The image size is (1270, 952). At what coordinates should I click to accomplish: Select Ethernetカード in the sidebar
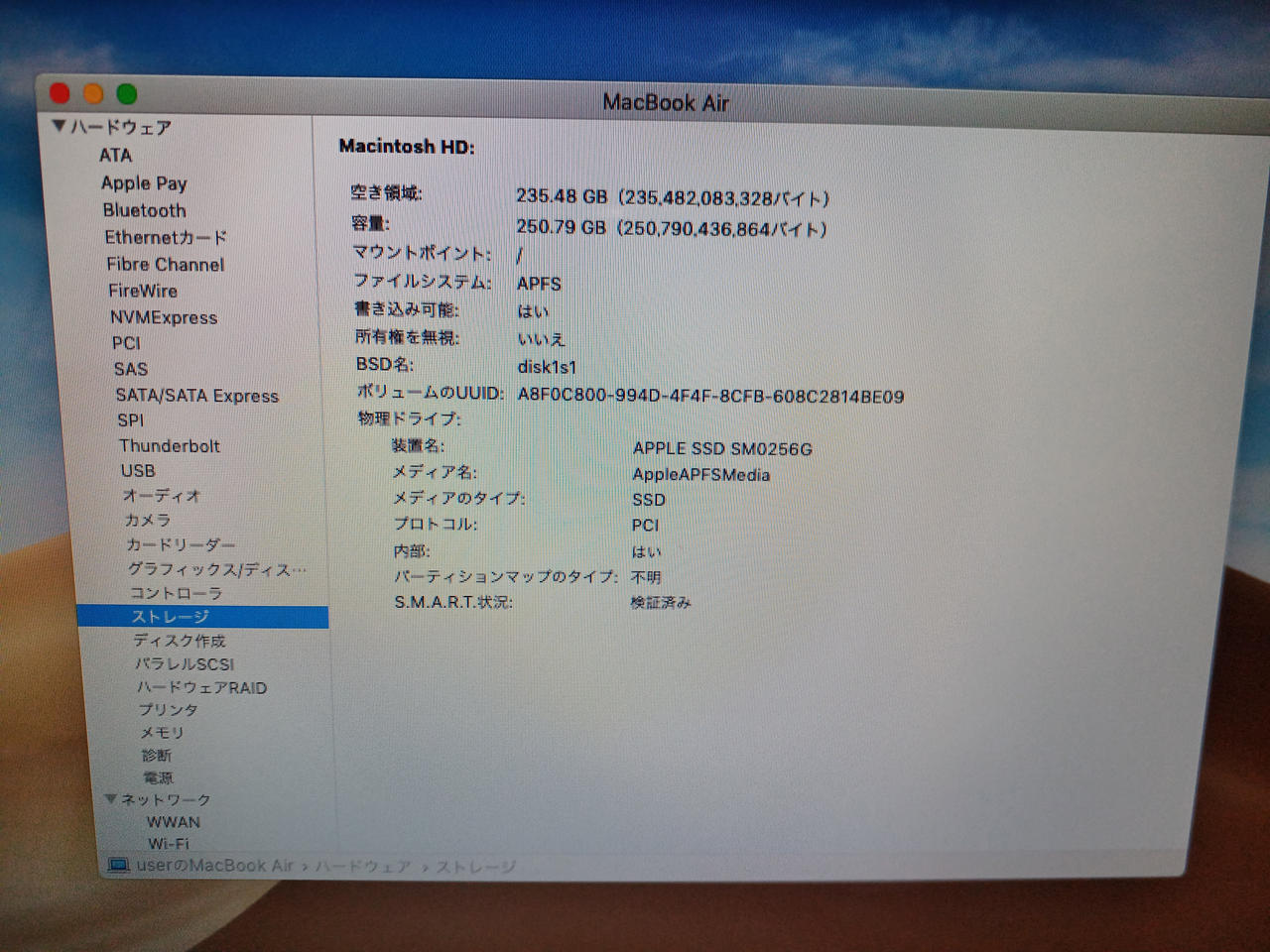[x=166, y=237]
